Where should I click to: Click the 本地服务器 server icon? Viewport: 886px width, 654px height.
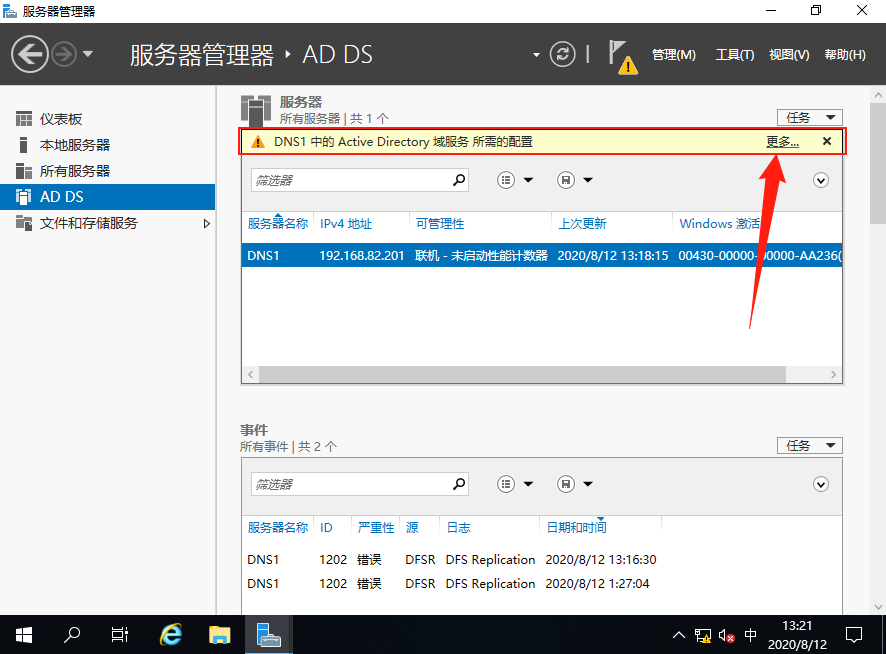23,145
